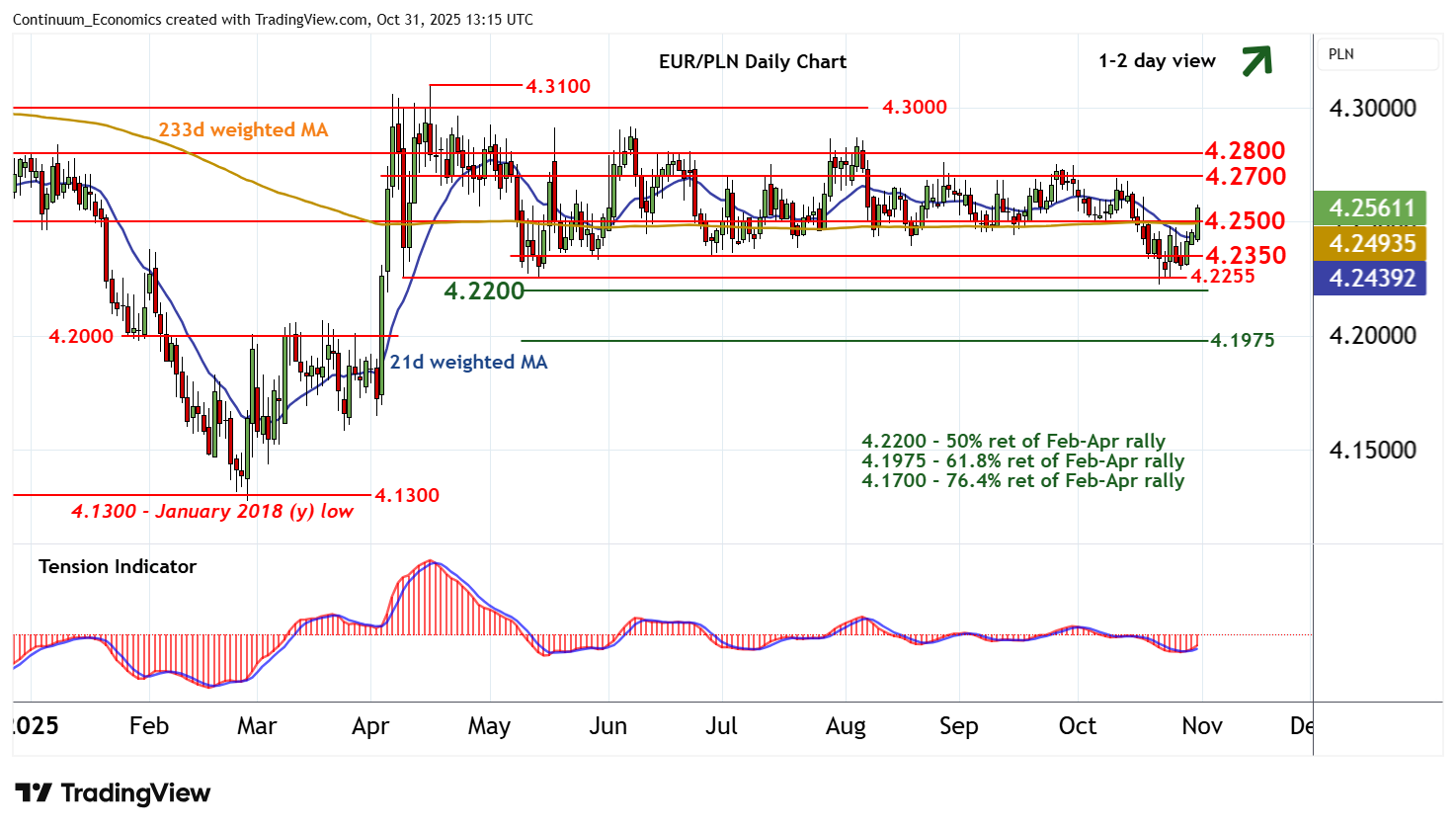Click the EUR/PLN Daily Chart title
This screenshot has height=830, width=1456.
point(752,61)
